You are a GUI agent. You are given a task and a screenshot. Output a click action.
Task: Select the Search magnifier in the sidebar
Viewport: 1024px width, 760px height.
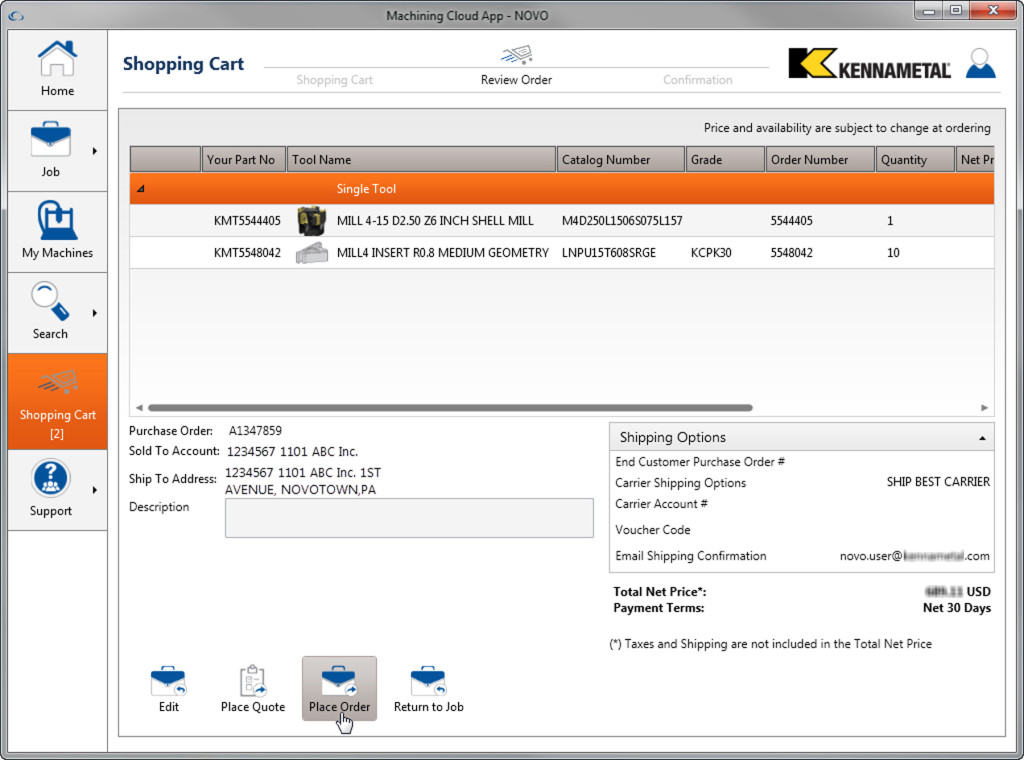[x=49, y=303]
